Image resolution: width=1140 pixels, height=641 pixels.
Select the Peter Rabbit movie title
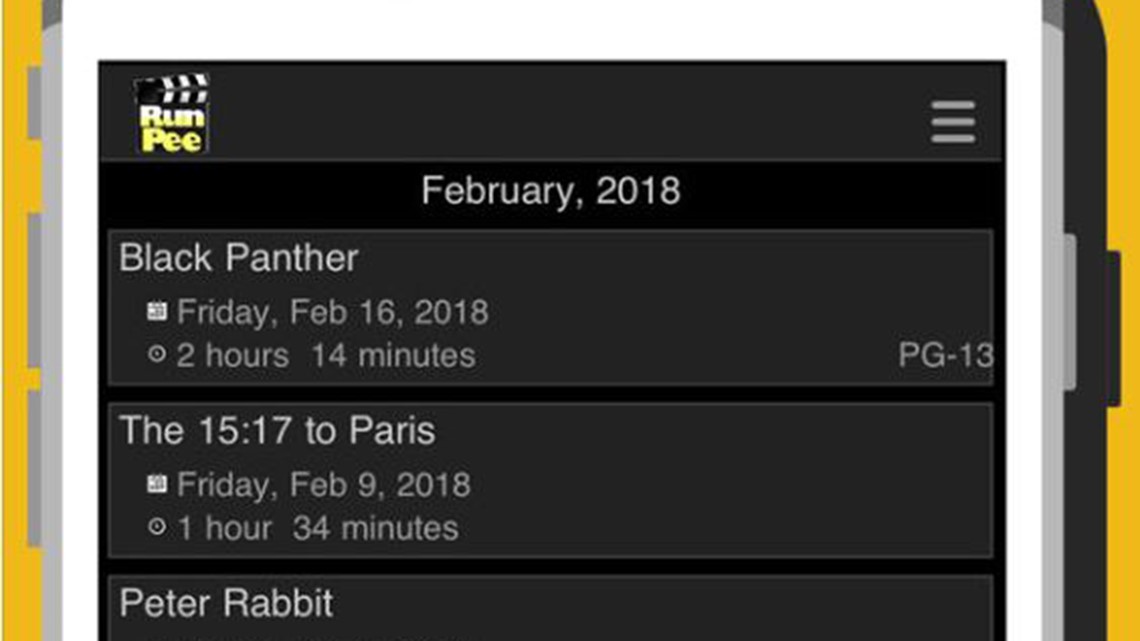point(226,602)
